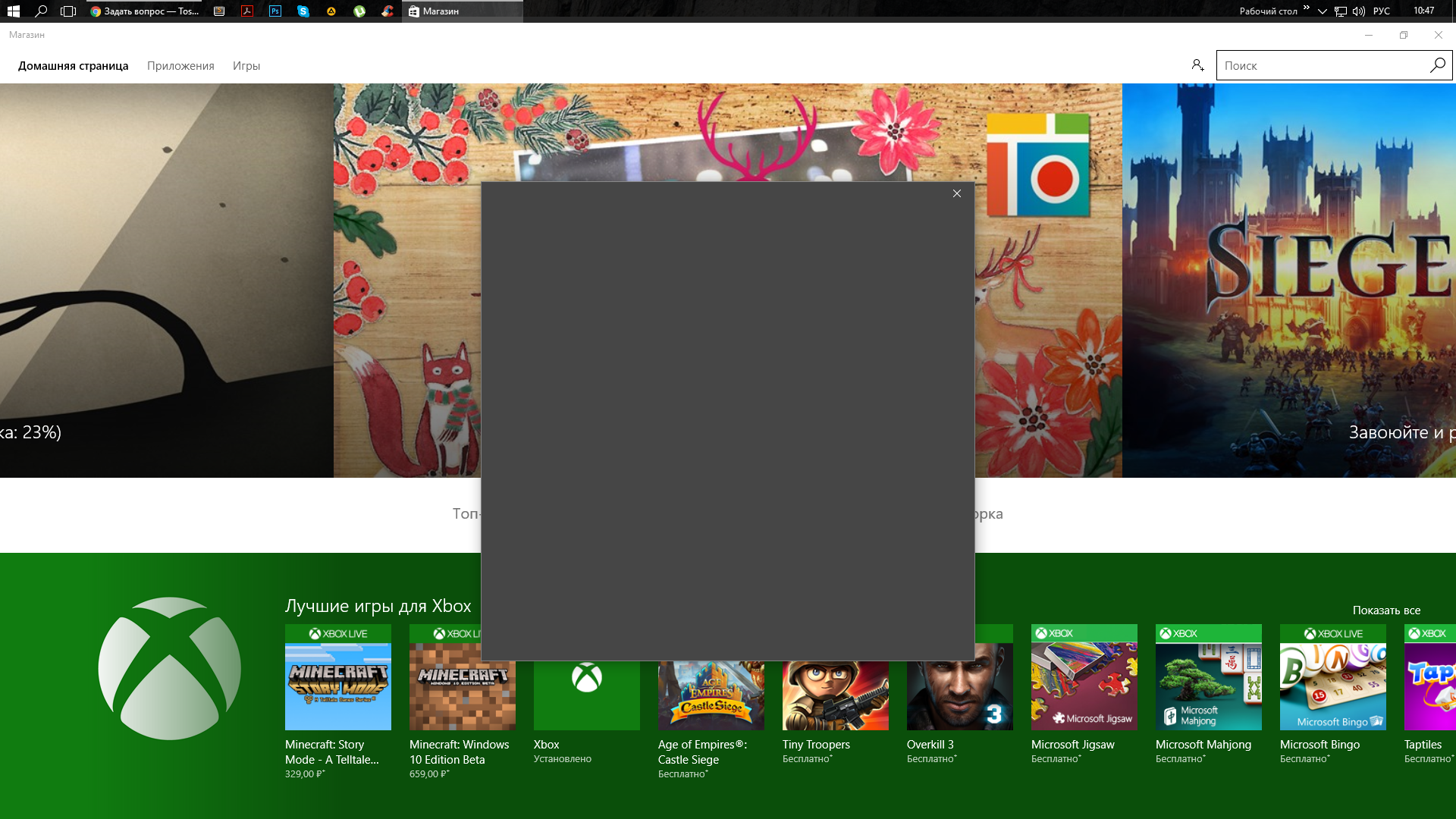Select the Магазин taskbar button

463,11
